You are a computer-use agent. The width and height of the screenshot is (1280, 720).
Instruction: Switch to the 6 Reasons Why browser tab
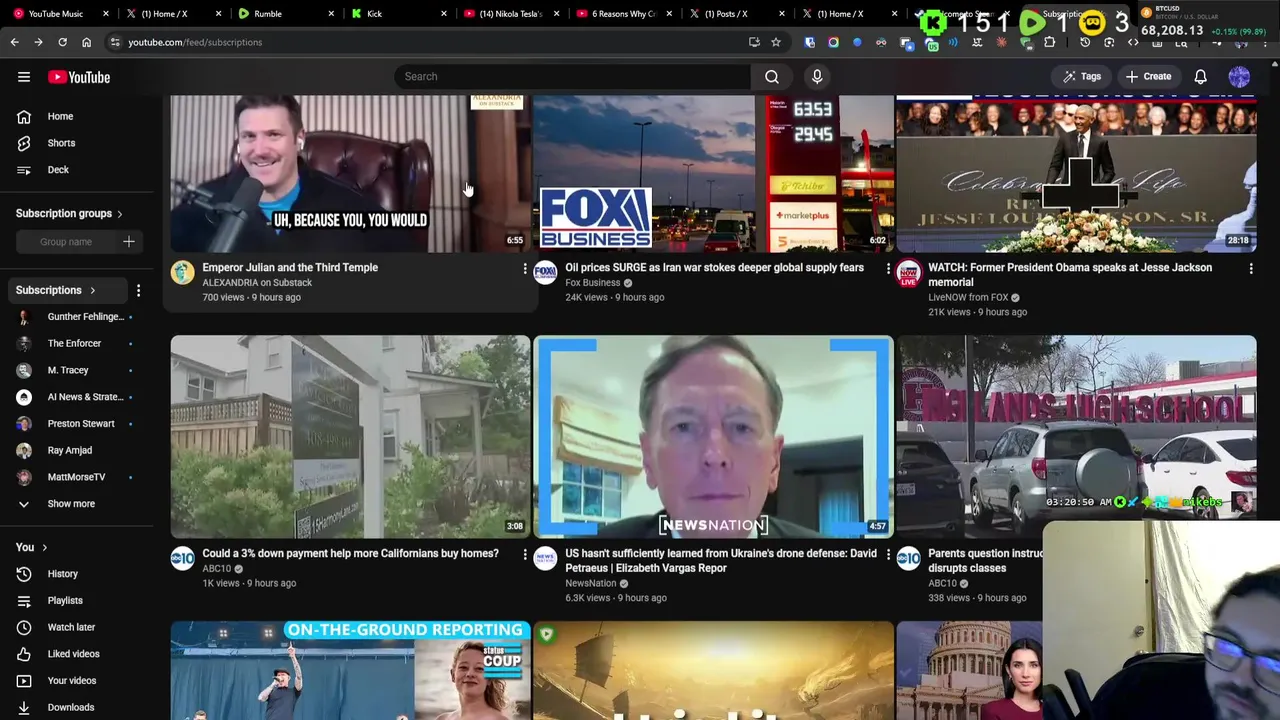click(623, 14)
